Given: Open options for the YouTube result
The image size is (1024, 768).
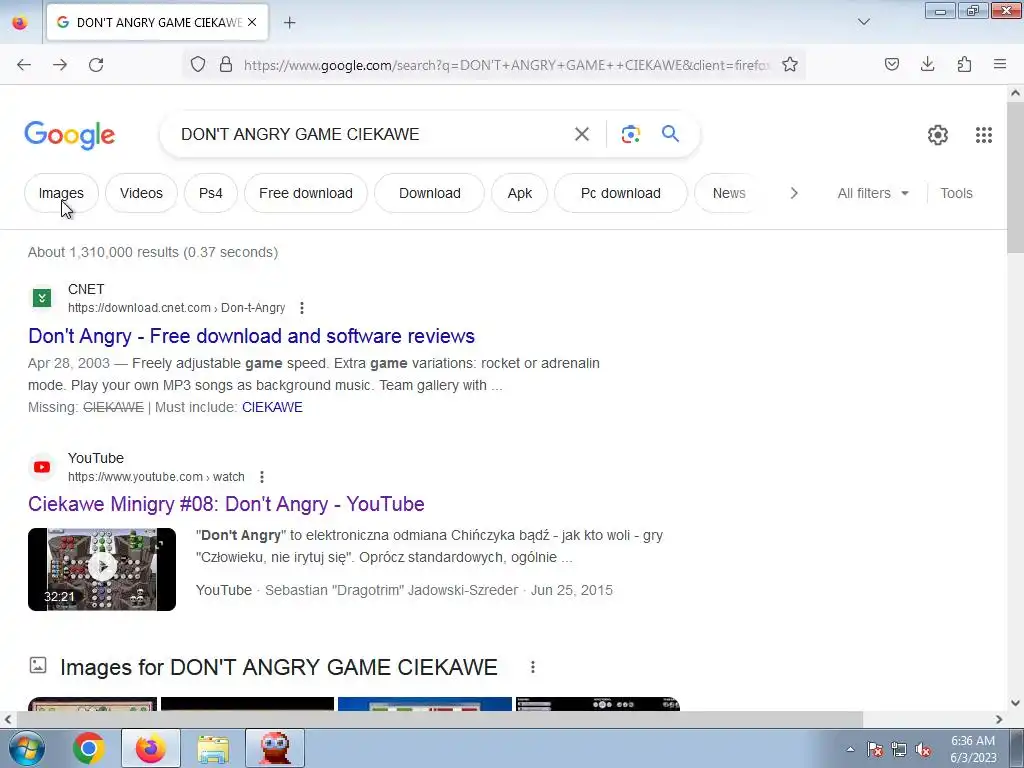Looking at the screenshot, I should (262, 477).
